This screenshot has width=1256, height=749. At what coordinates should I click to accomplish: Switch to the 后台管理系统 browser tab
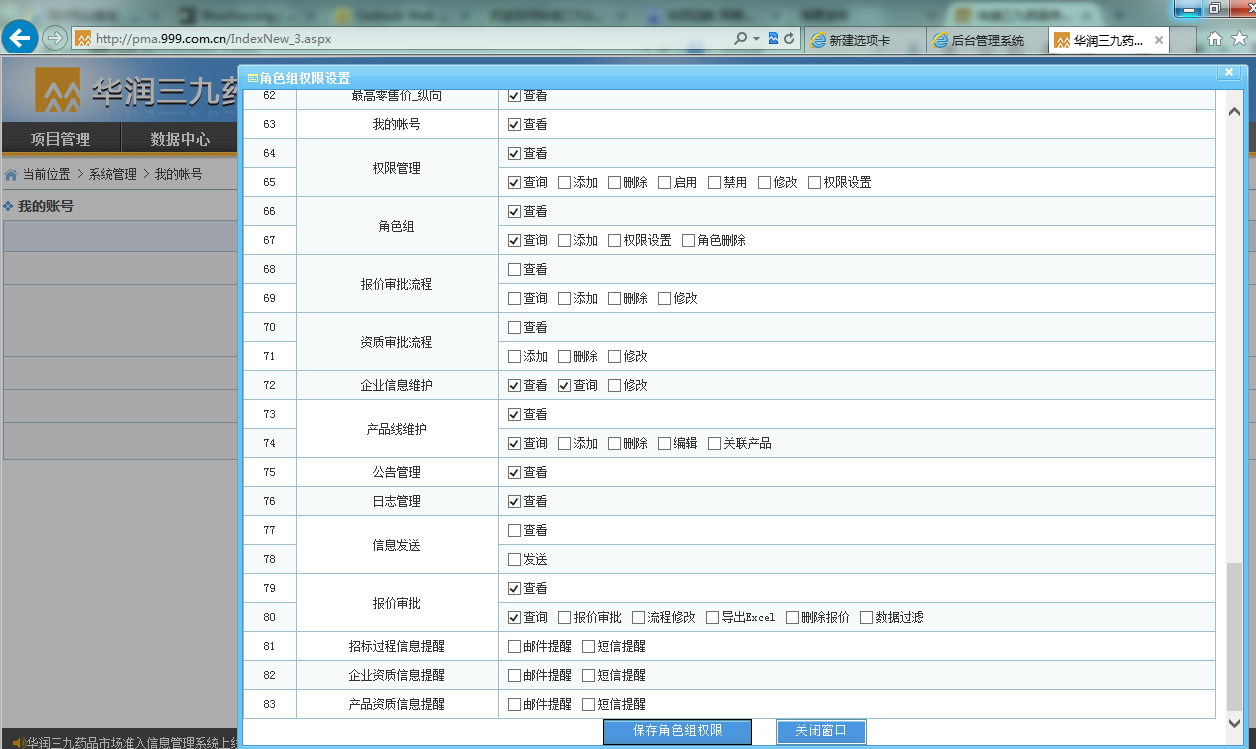(x=986, y=40)
